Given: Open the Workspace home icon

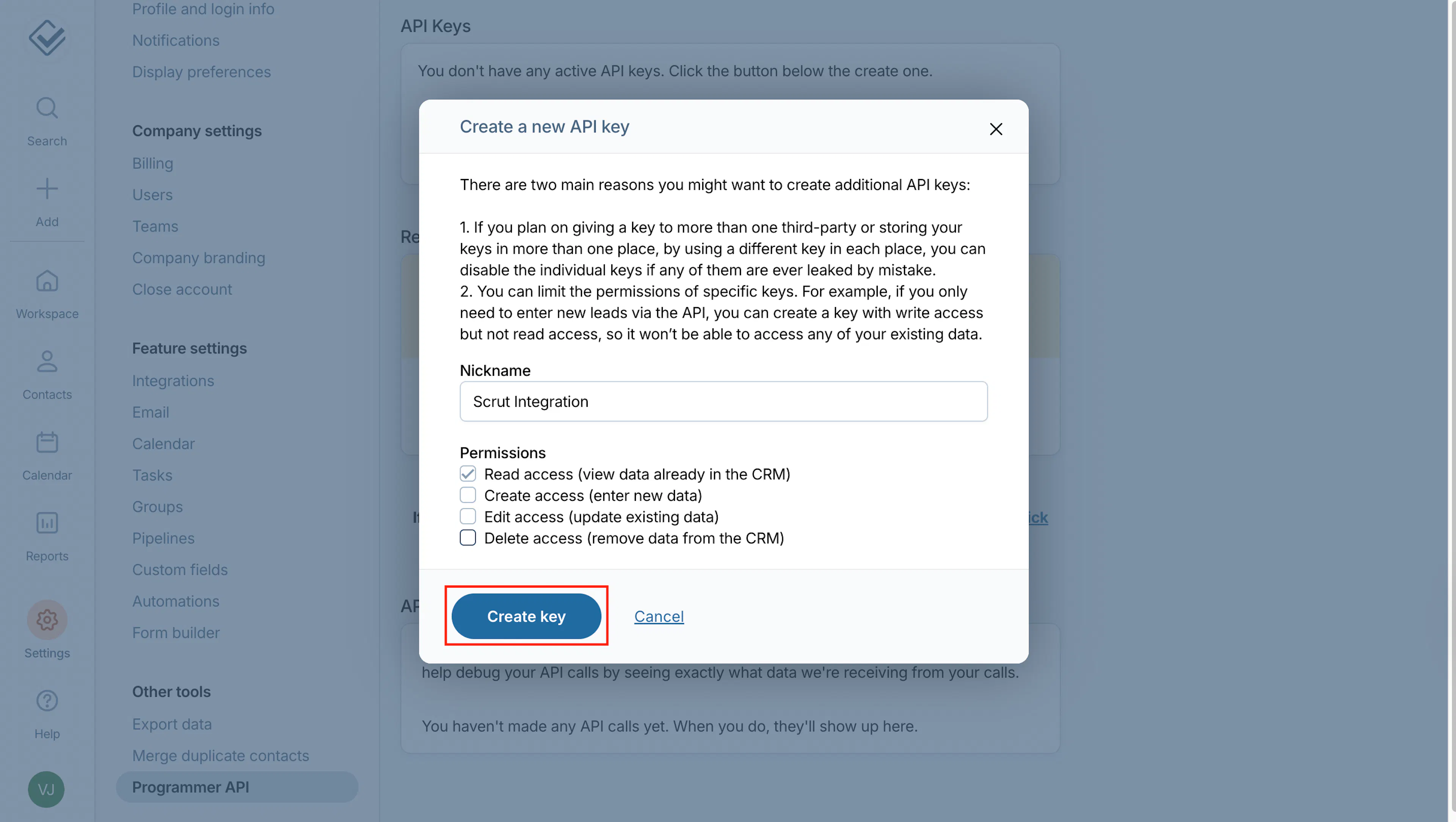Looking at the screenshot, I should coord(47,281).
